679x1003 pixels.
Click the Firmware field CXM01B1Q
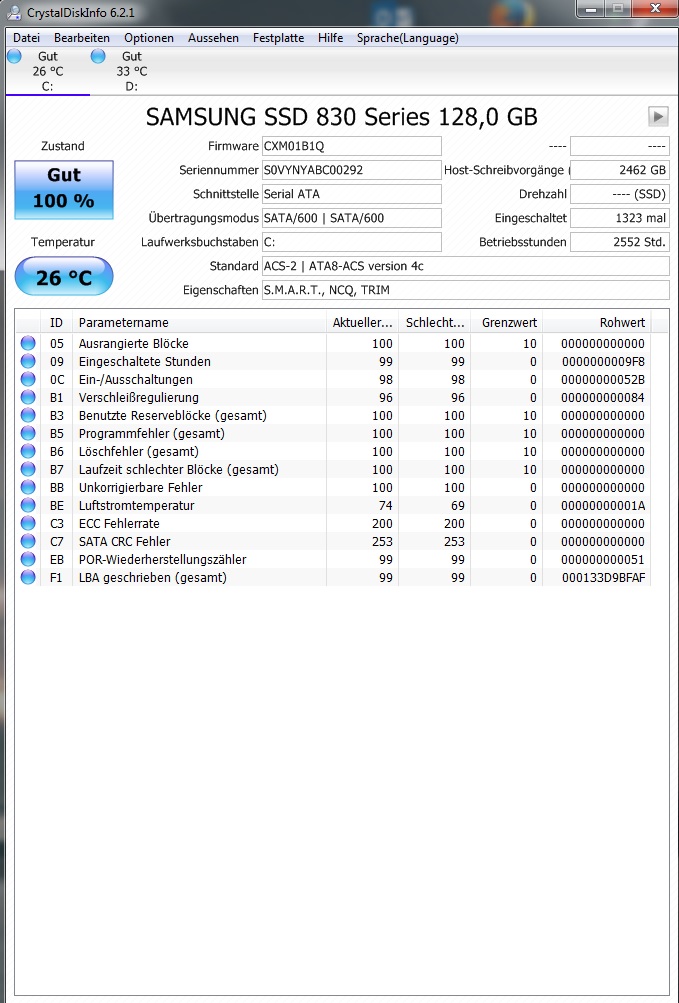pyautogui.click(x=351, y=146)
